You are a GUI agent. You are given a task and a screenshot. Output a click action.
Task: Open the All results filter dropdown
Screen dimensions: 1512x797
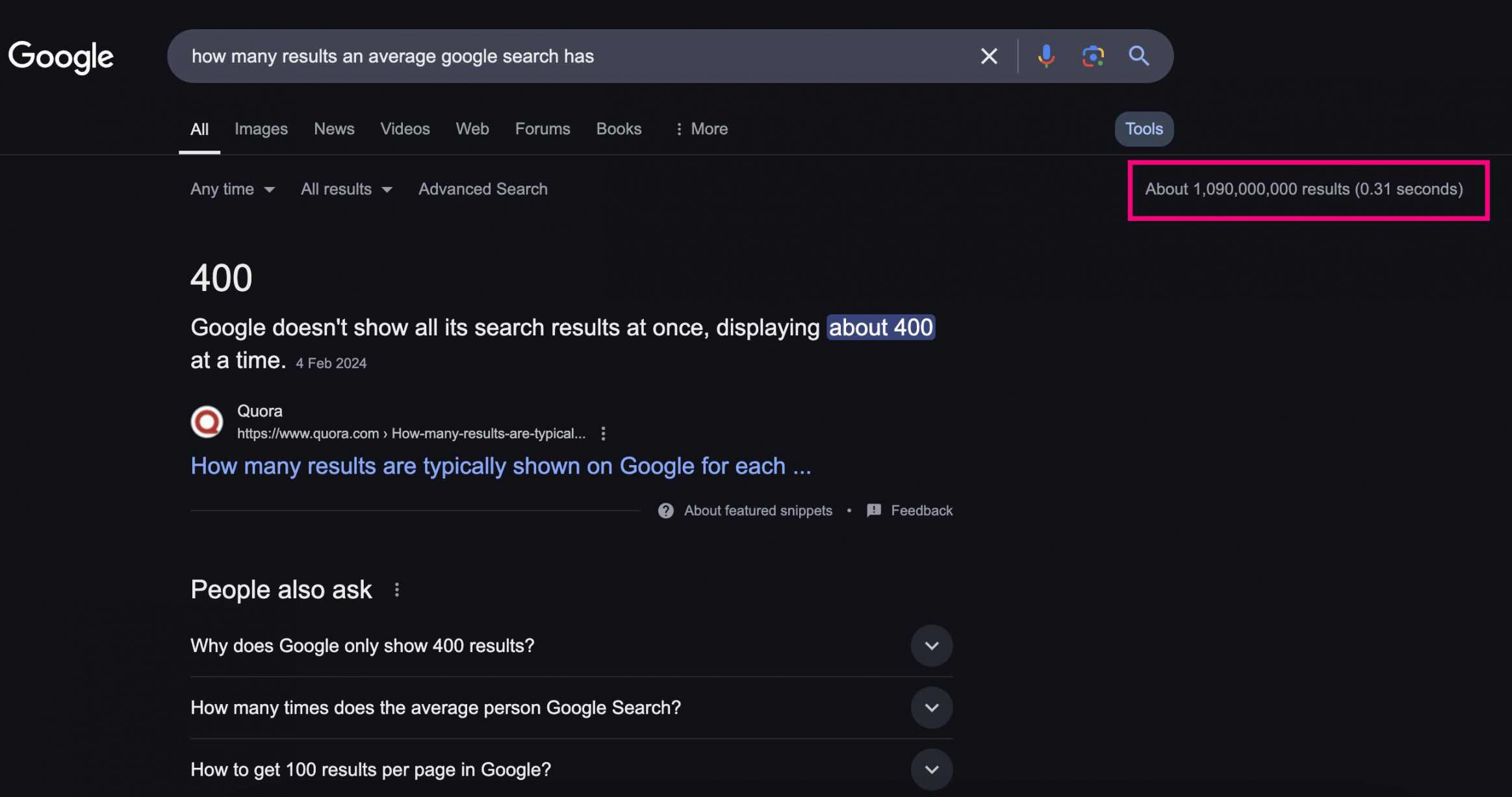[x=346, y=189]
